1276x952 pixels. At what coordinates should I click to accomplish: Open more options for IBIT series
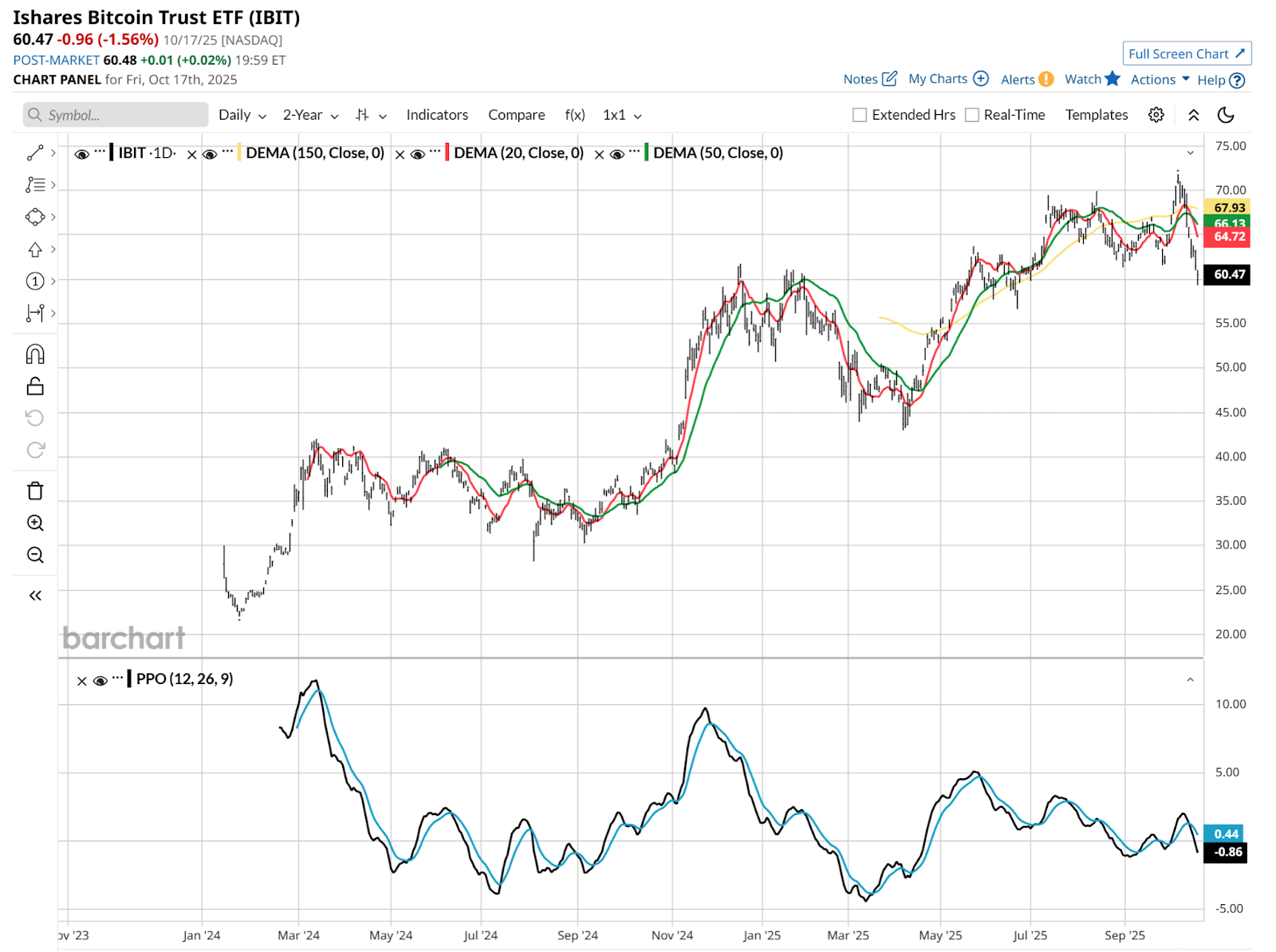[100, 151]
